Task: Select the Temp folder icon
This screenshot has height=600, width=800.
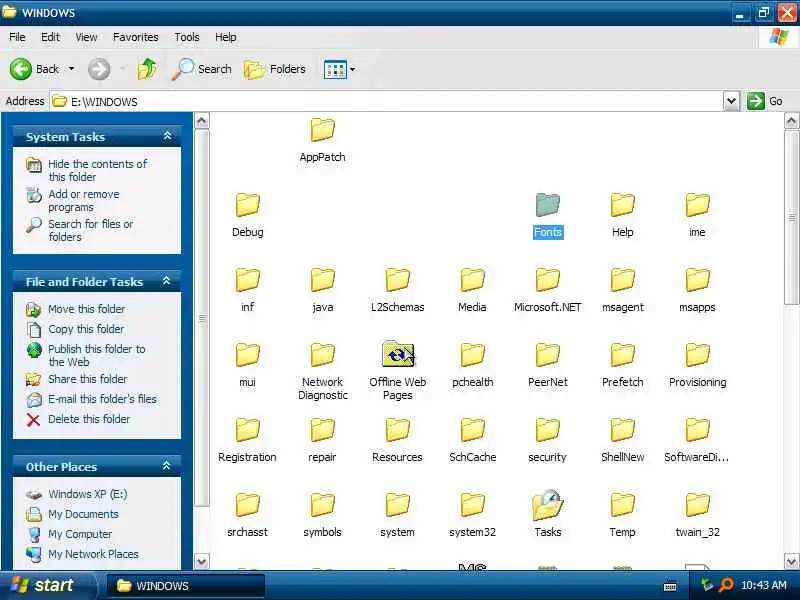Action: [622, 505]
